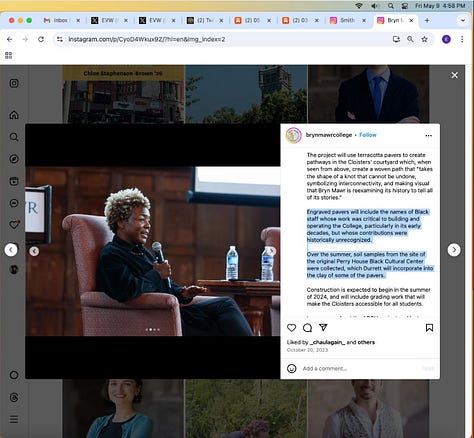Open the apps grid in bookmarks bar
The width and height of the screenshot is (474, 438).
9,55
